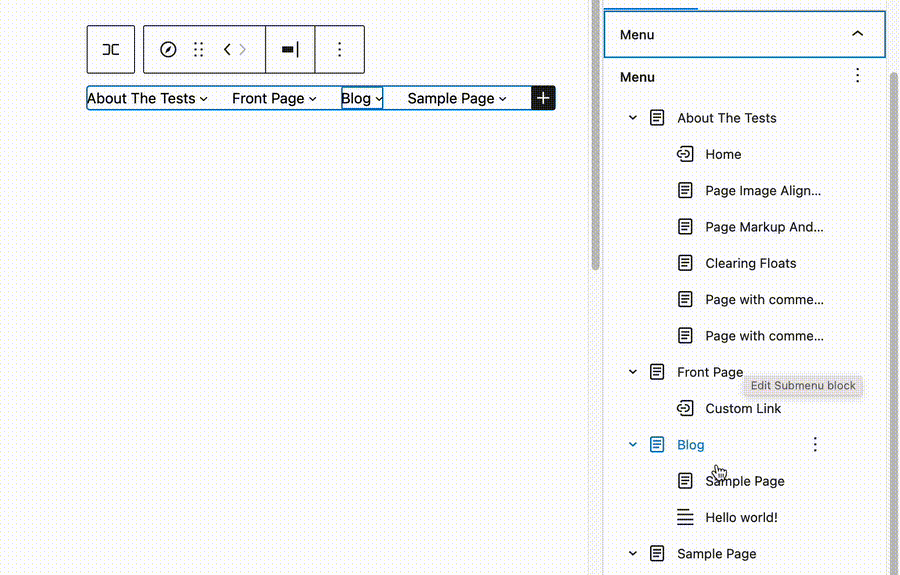The image size is (900, 575).
Task: Select About The Tests in list view
Action: coord(727,118)
